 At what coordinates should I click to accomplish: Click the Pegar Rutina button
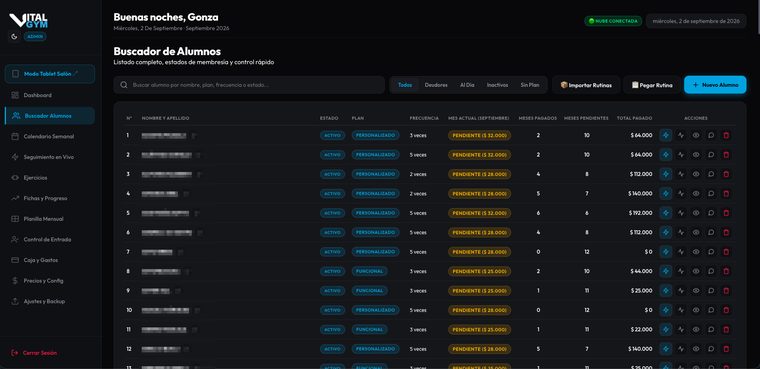[x=652, y=85]
